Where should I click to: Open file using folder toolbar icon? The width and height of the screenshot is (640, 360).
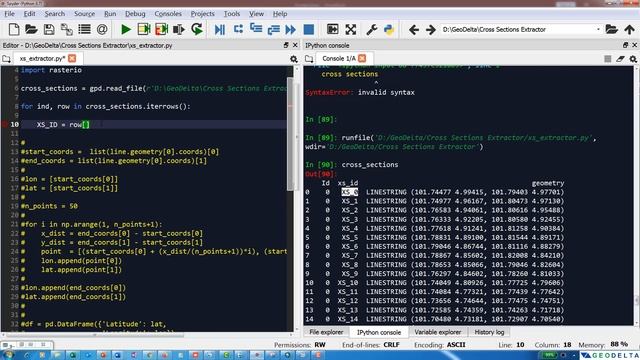[x=31, y=29]
